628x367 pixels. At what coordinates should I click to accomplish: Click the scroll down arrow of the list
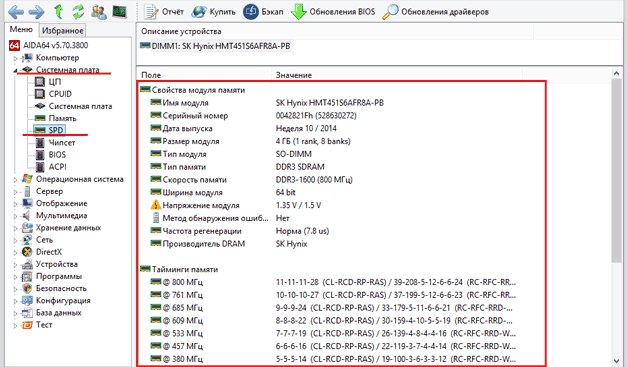617,361
